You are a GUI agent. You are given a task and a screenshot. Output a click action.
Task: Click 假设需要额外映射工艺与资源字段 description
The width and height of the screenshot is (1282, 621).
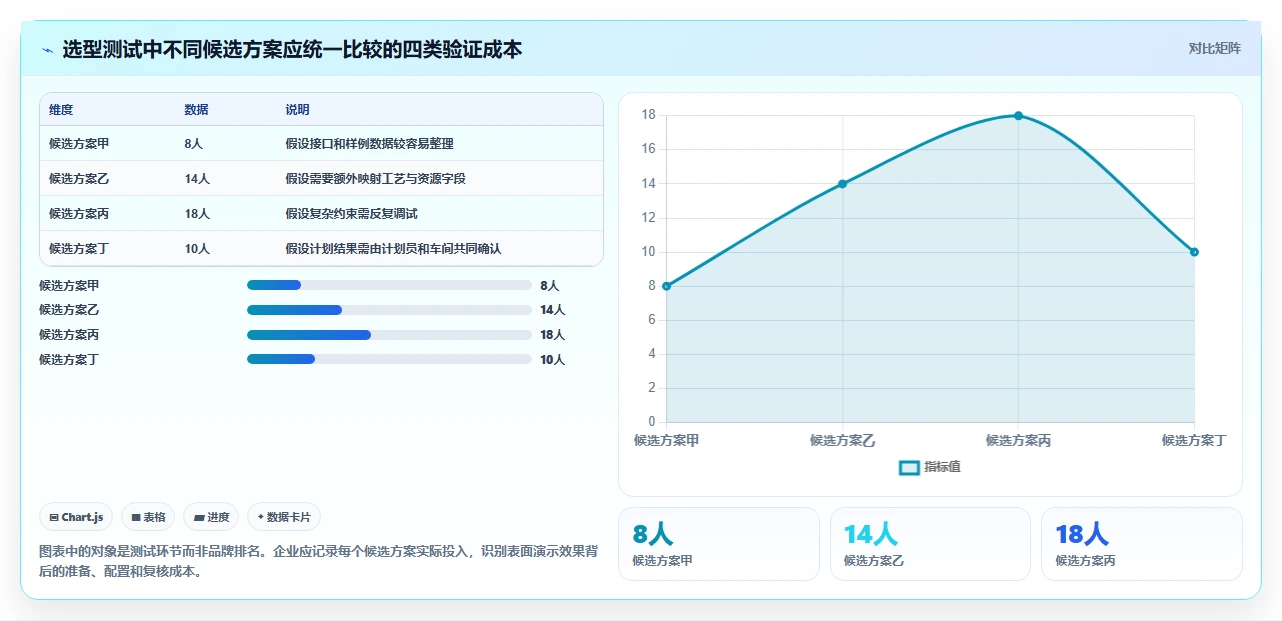(x=375, y=179)
